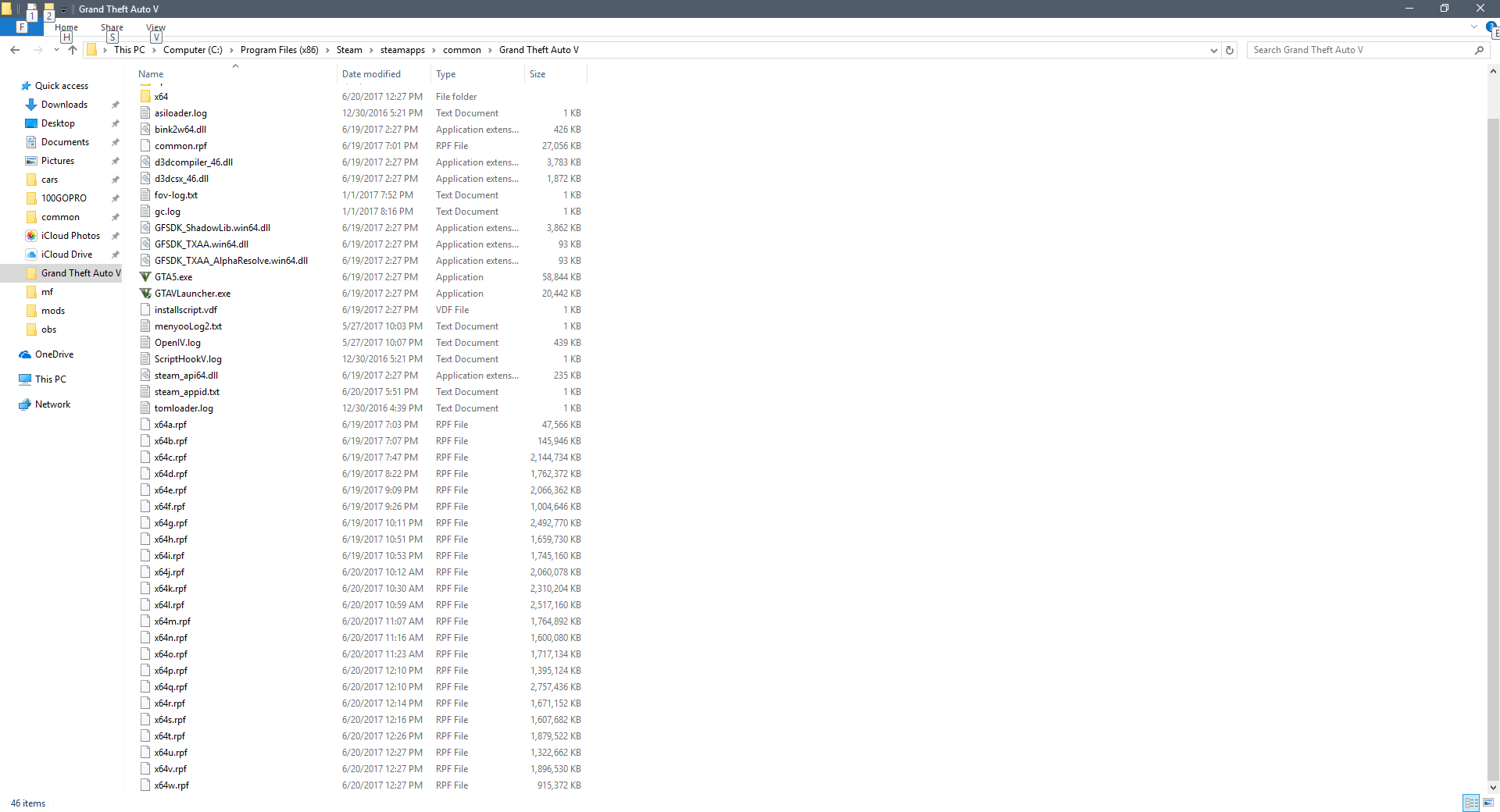Navigate to steamapps in address bar

[402, 50]
